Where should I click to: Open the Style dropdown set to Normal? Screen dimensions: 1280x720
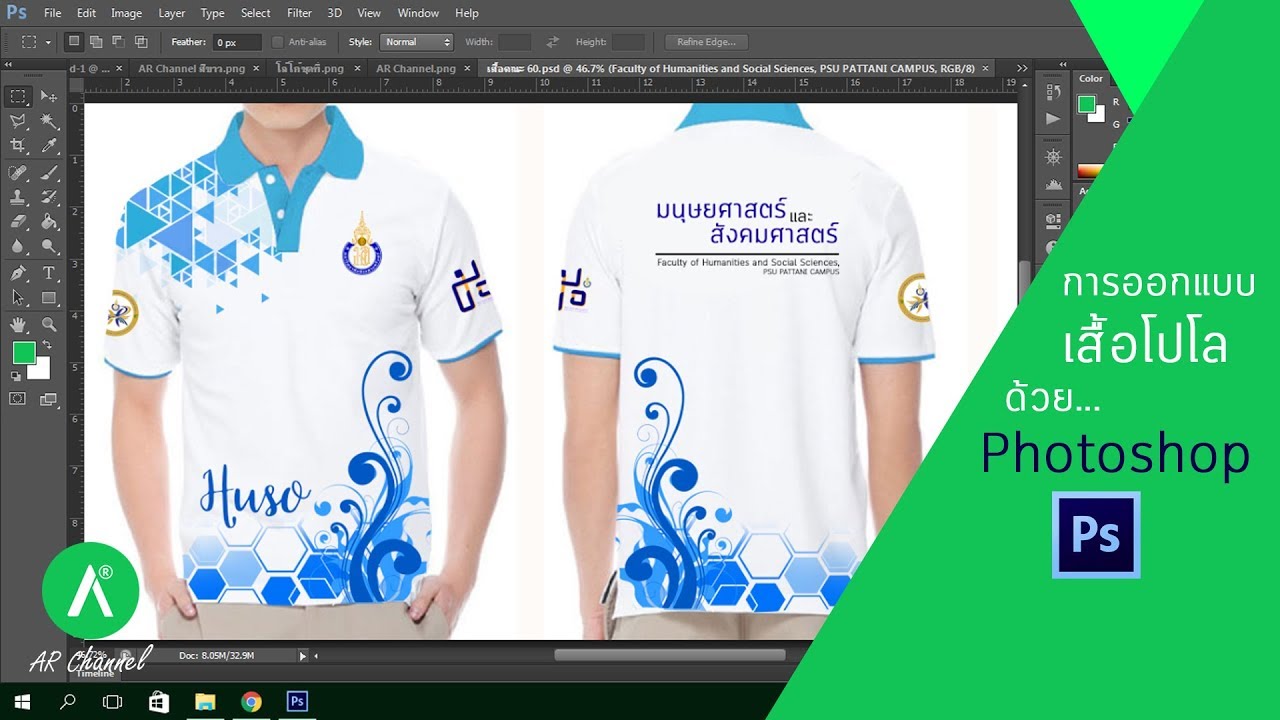415,42
